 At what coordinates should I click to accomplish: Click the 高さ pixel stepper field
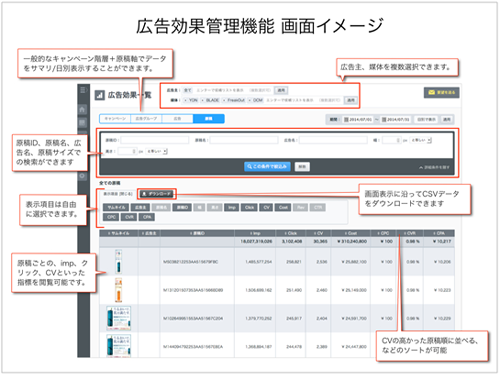(127, 151)
